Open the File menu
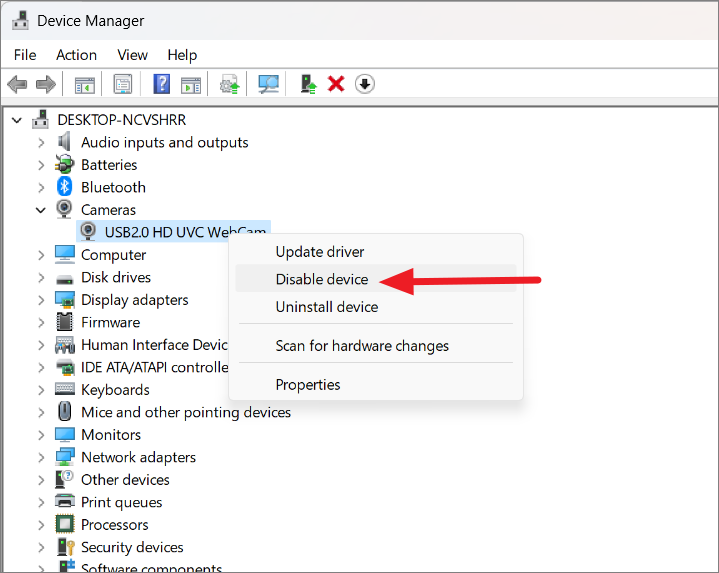The width and height of the screenshot is (719, 573). pyautogui.click(x=25, y=55)
